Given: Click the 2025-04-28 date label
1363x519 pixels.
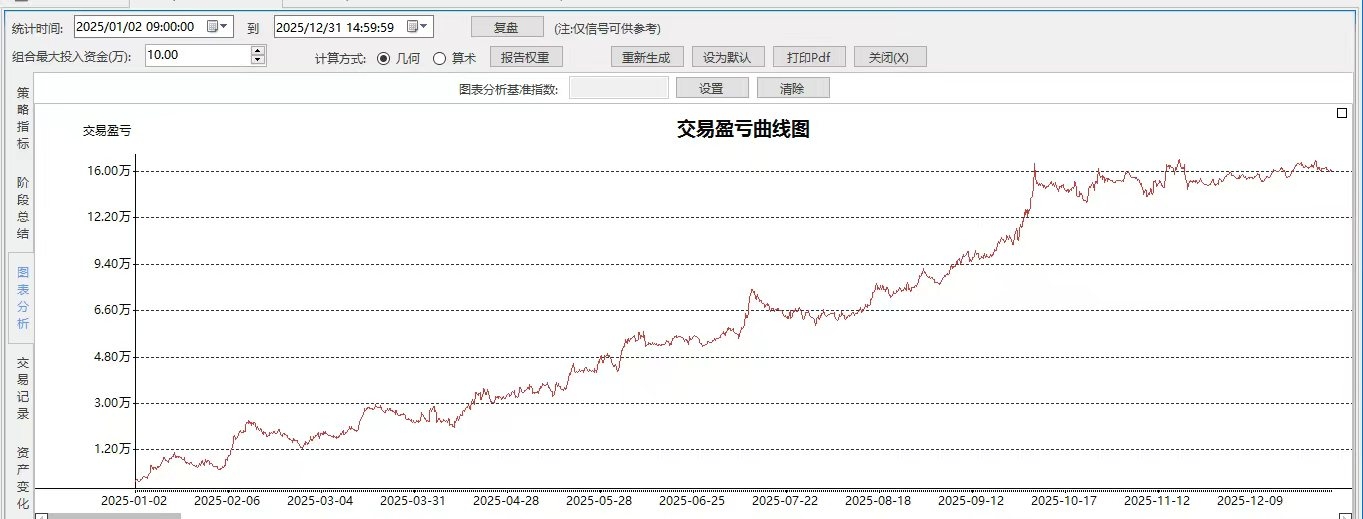Looking at the screenshot, I should click(x=506, y=500).
